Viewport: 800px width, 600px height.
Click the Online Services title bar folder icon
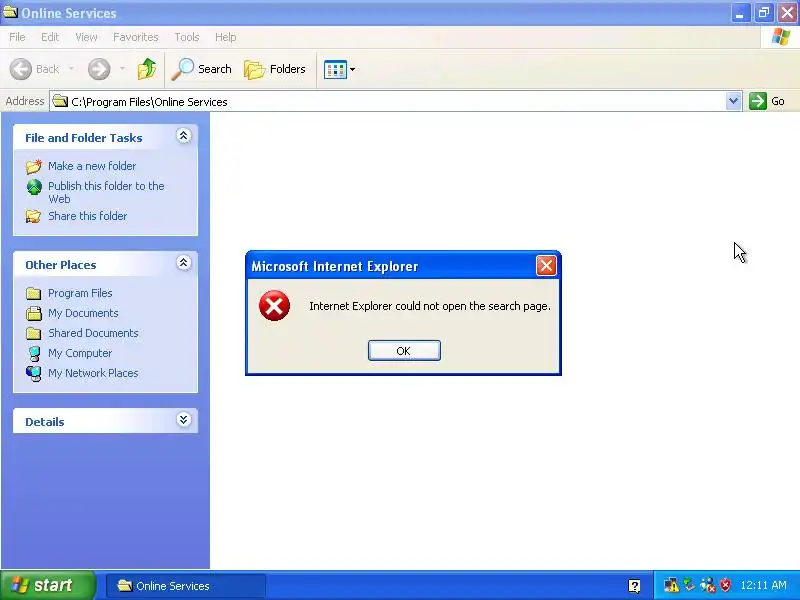click(10, 12)
